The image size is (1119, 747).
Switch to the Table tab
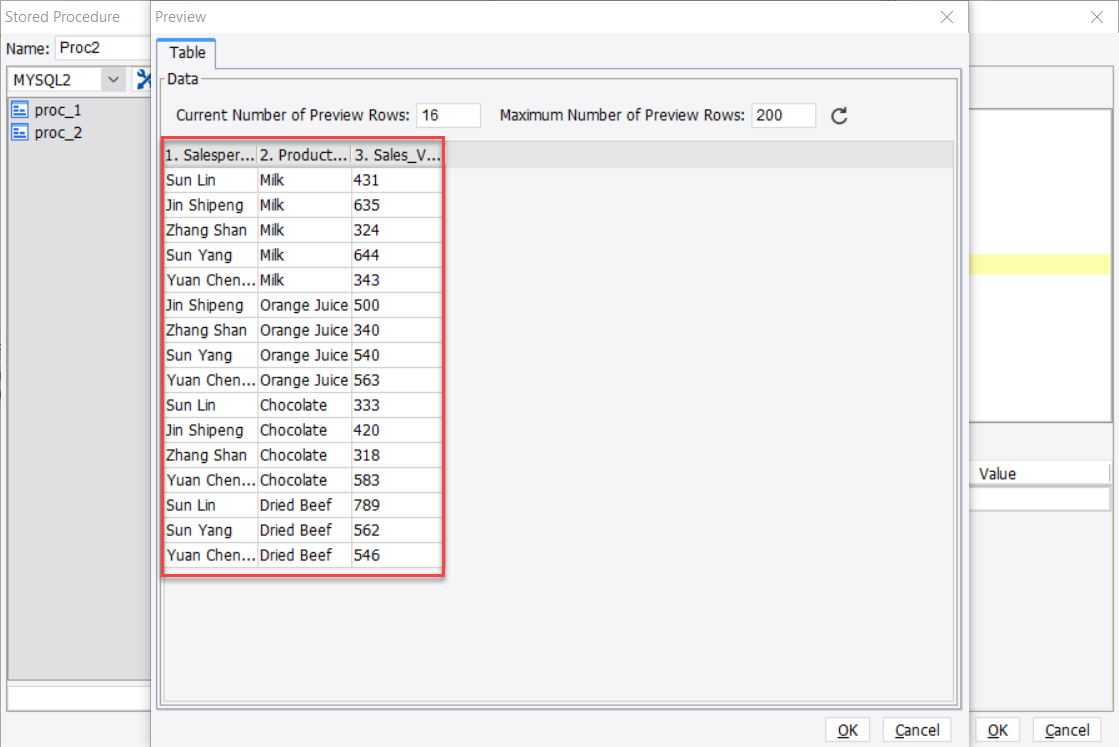pos(186,53)
